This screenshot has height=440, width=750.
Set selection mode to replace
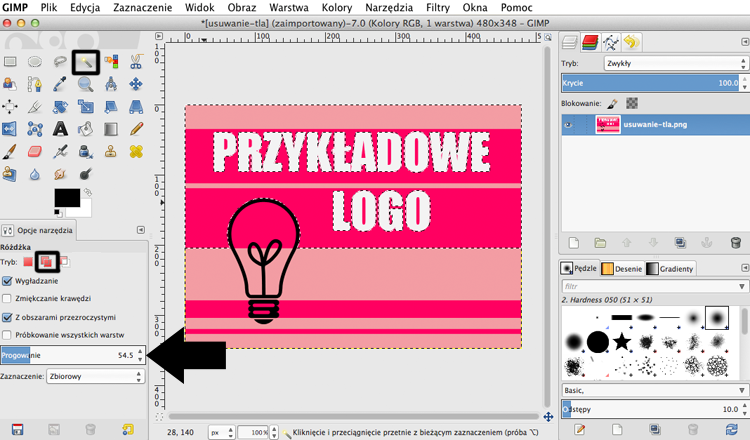[28, 262]
